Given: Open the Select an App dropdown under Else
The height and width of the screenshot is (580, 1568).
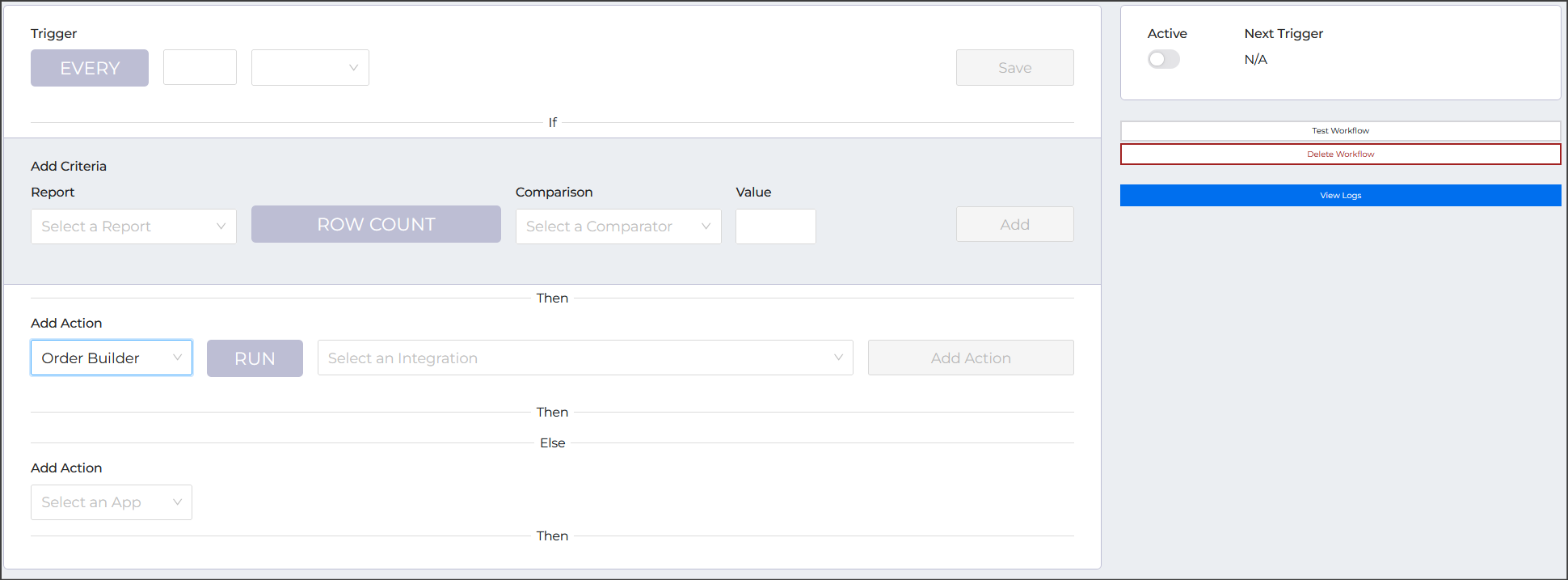Looking at the screenshot, I should (x=112, y=502).
